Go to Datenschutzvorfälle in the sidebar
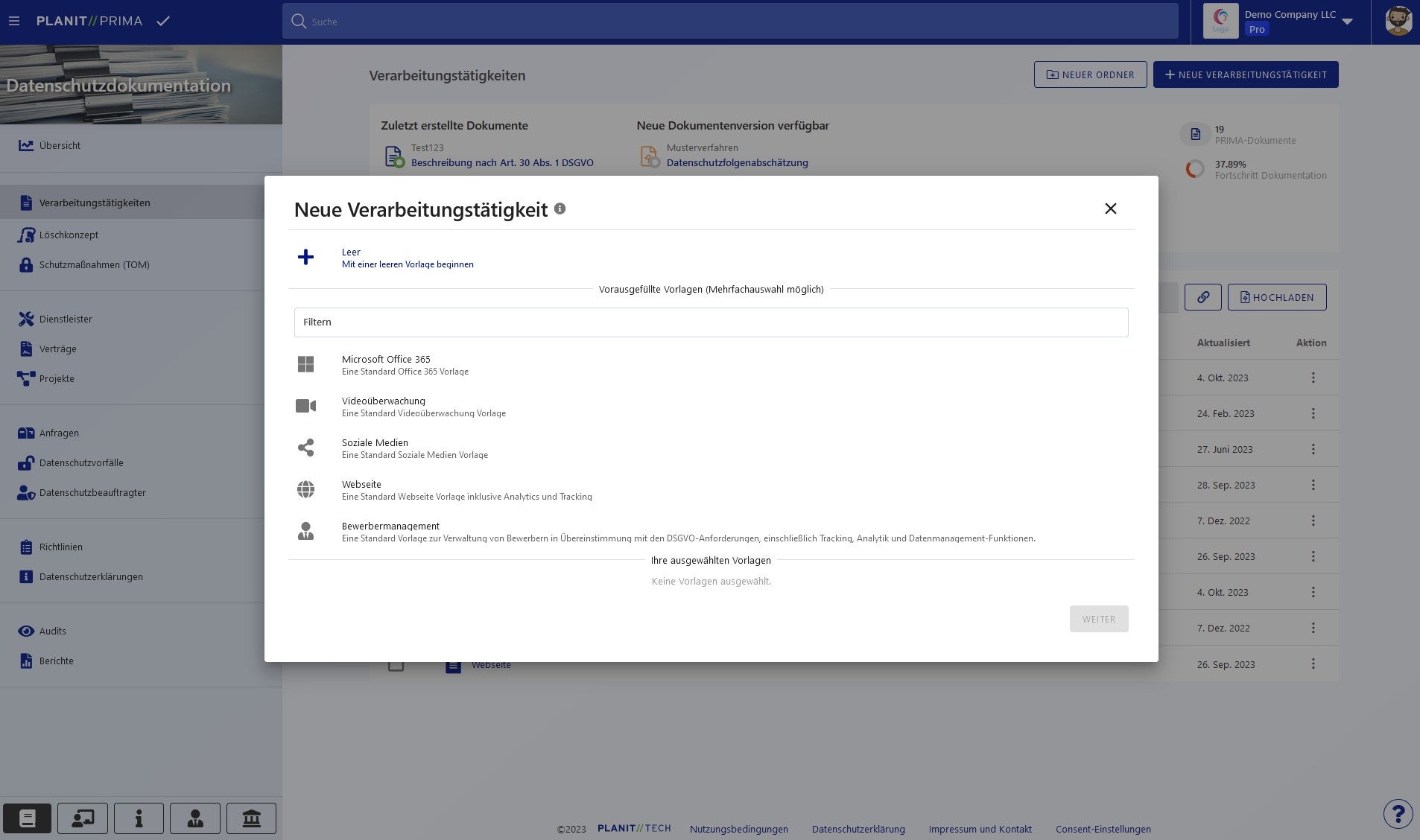This screenshot has height=840, width=1420. (81, 462)
